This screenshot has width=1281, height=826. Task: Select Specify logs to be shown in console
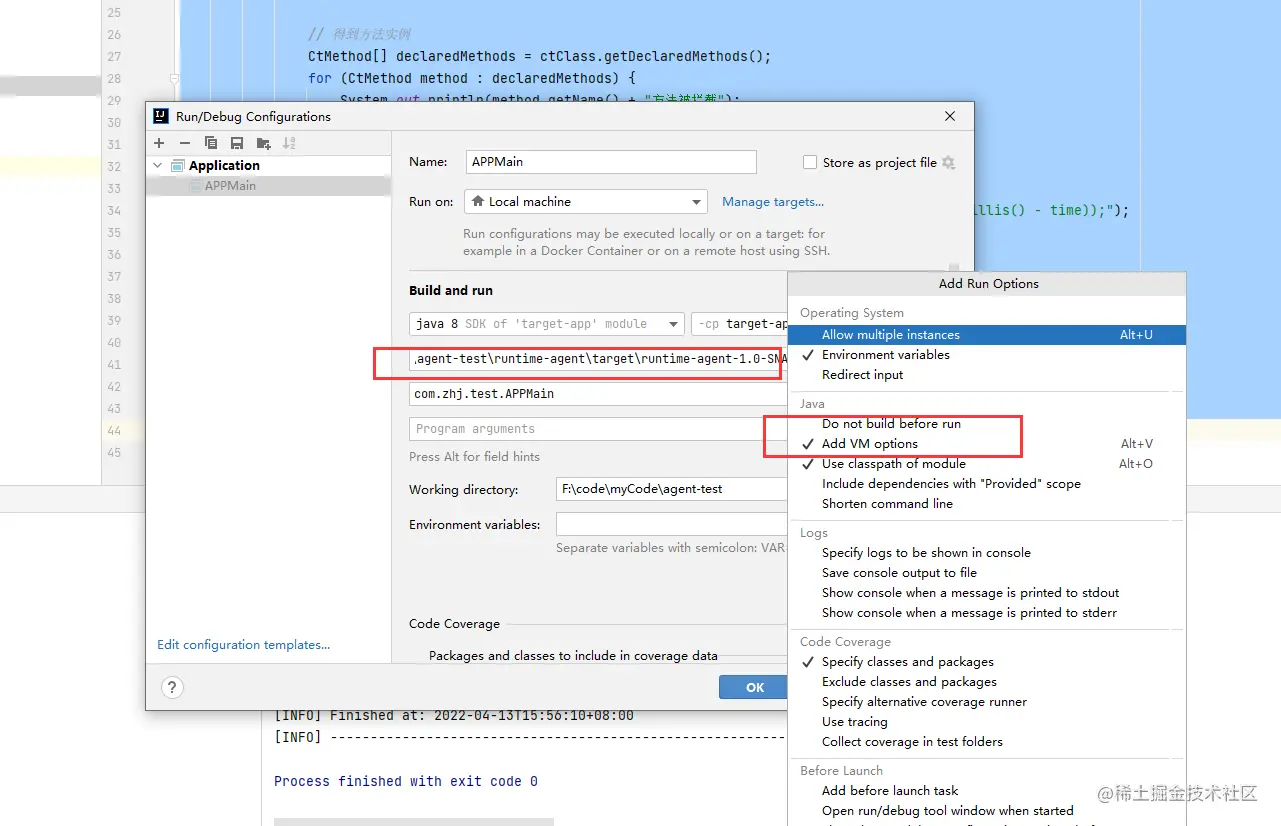[987, 553]
